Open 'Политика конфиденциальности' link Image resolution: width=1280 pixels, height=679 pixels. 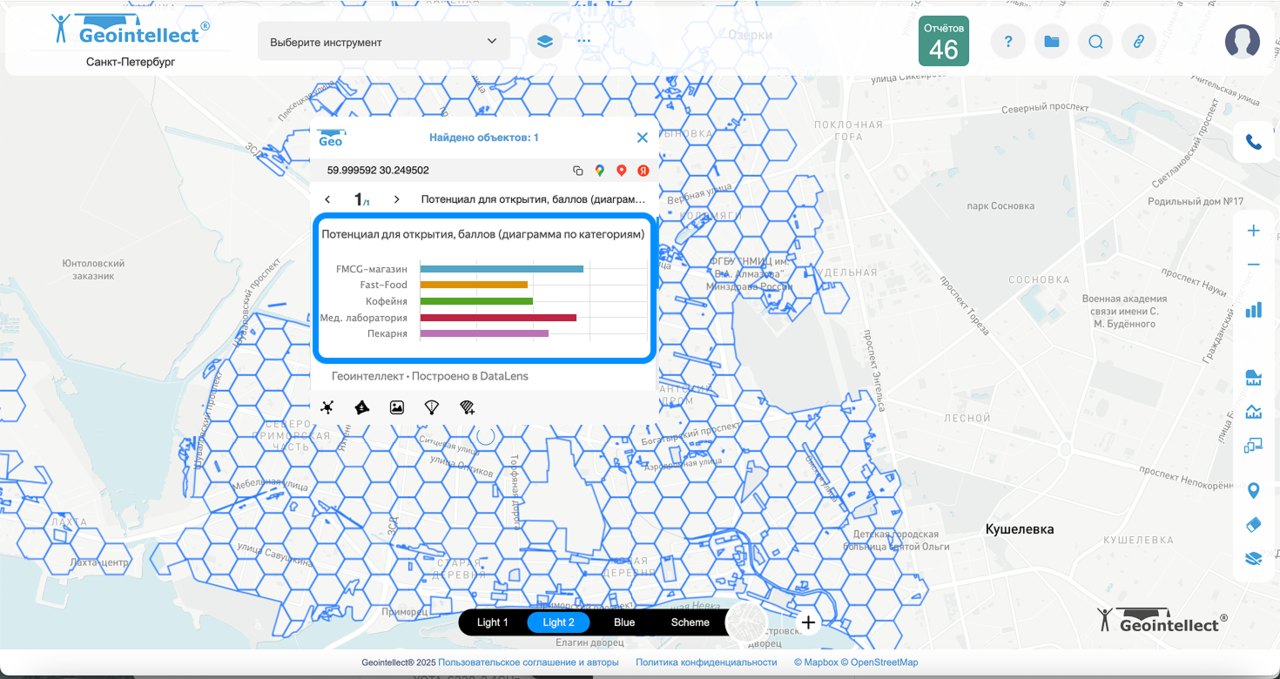706,662
